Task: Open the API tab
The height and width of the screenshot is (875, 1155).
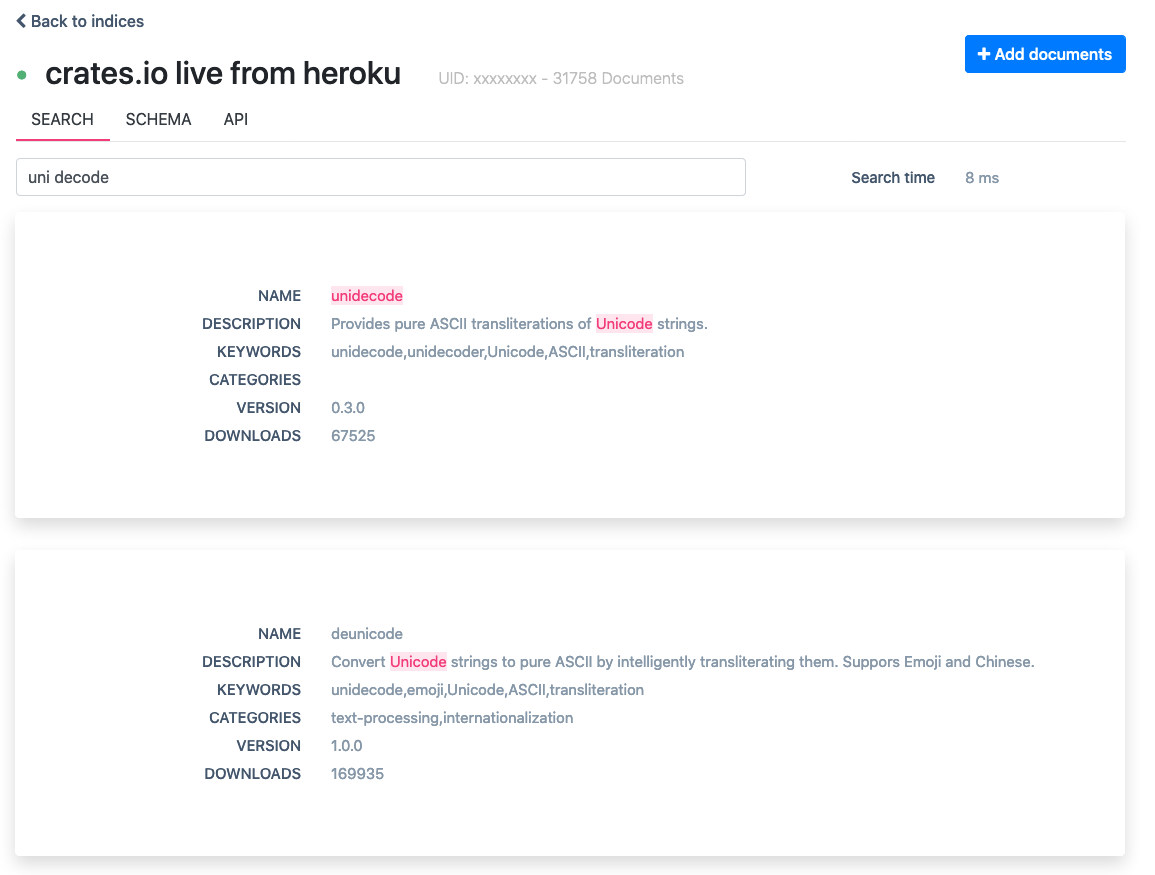Action: tap(236, 119)
